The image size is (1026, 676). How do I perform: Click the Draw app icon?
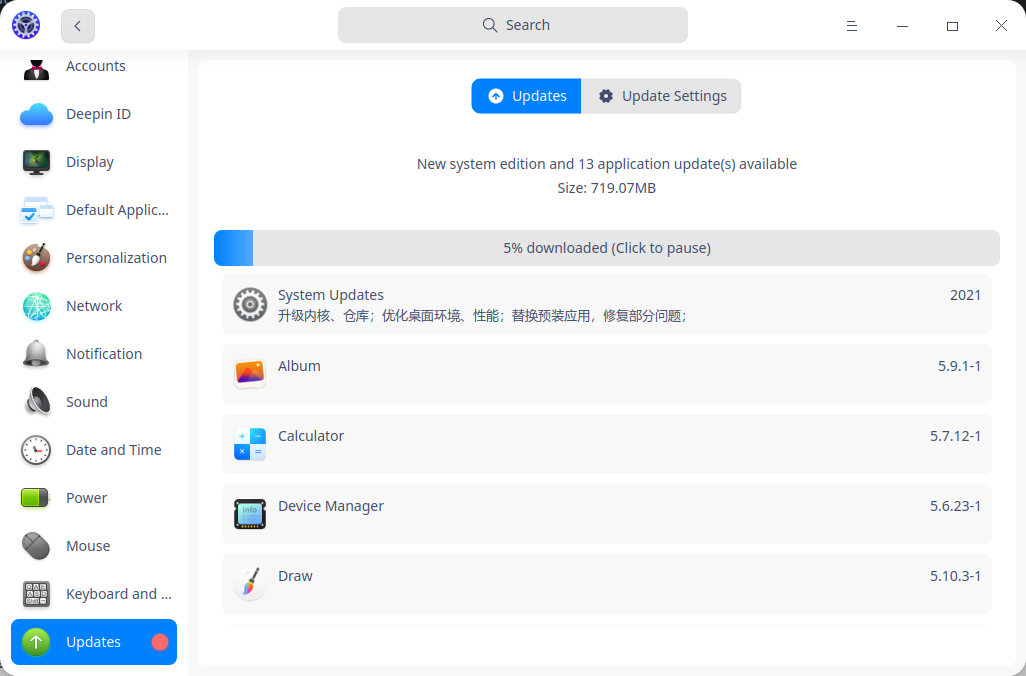pos(250,582)
